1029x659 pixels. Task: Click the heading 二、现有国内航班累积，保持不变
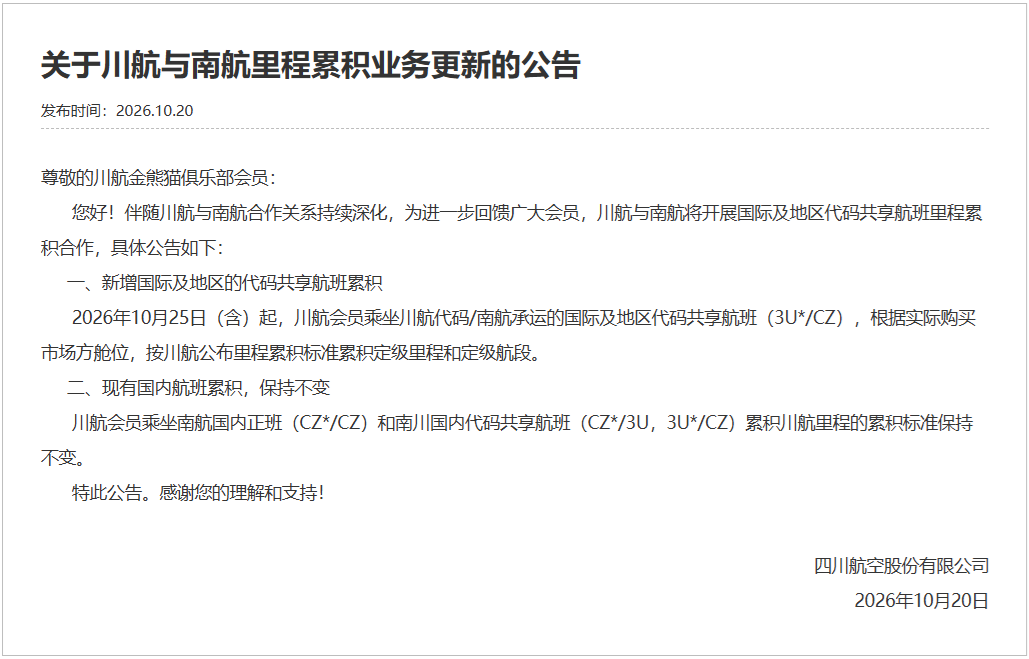point(198,388)
